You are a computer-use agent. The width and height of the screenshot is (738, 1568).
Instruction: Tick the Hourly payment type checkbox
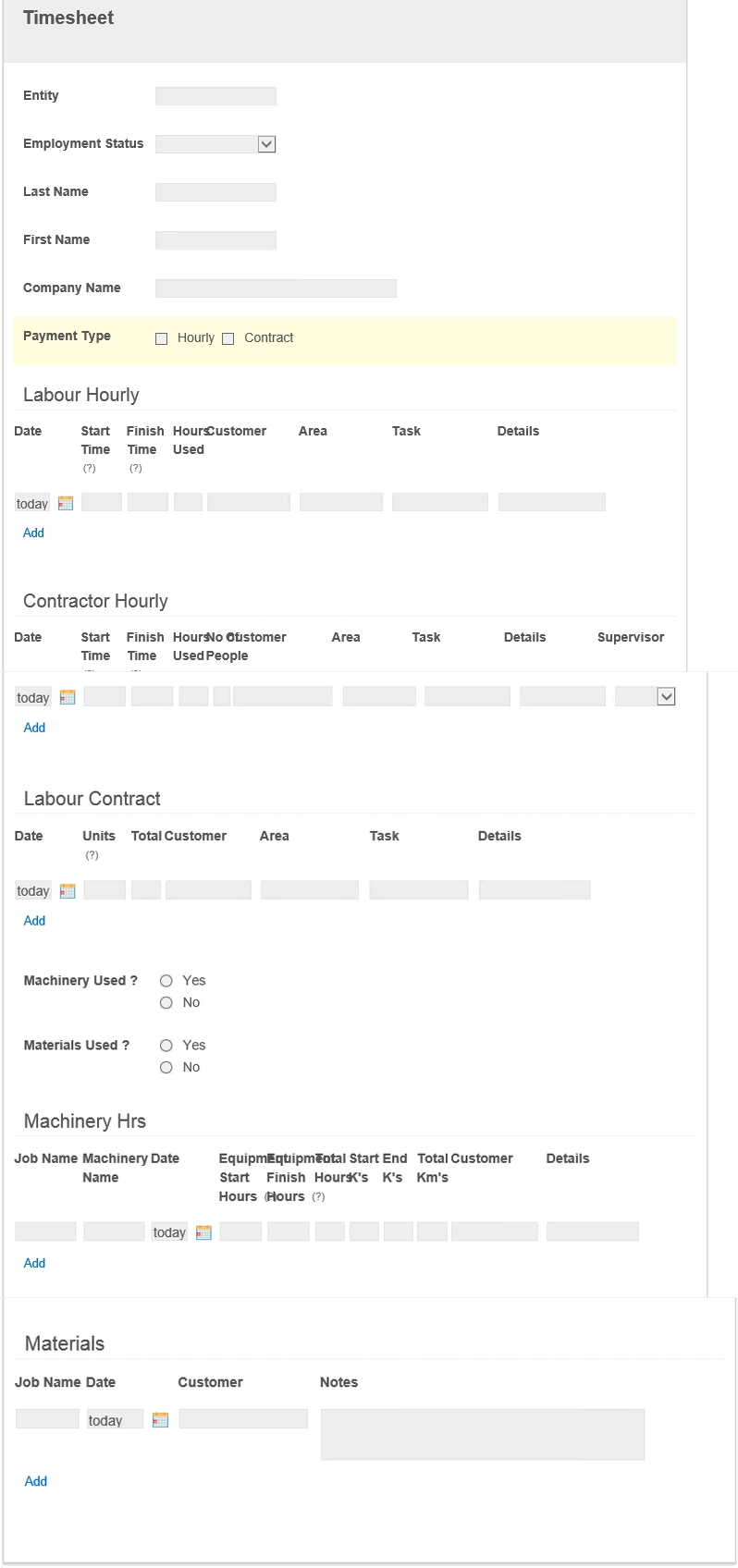point(162,338)
